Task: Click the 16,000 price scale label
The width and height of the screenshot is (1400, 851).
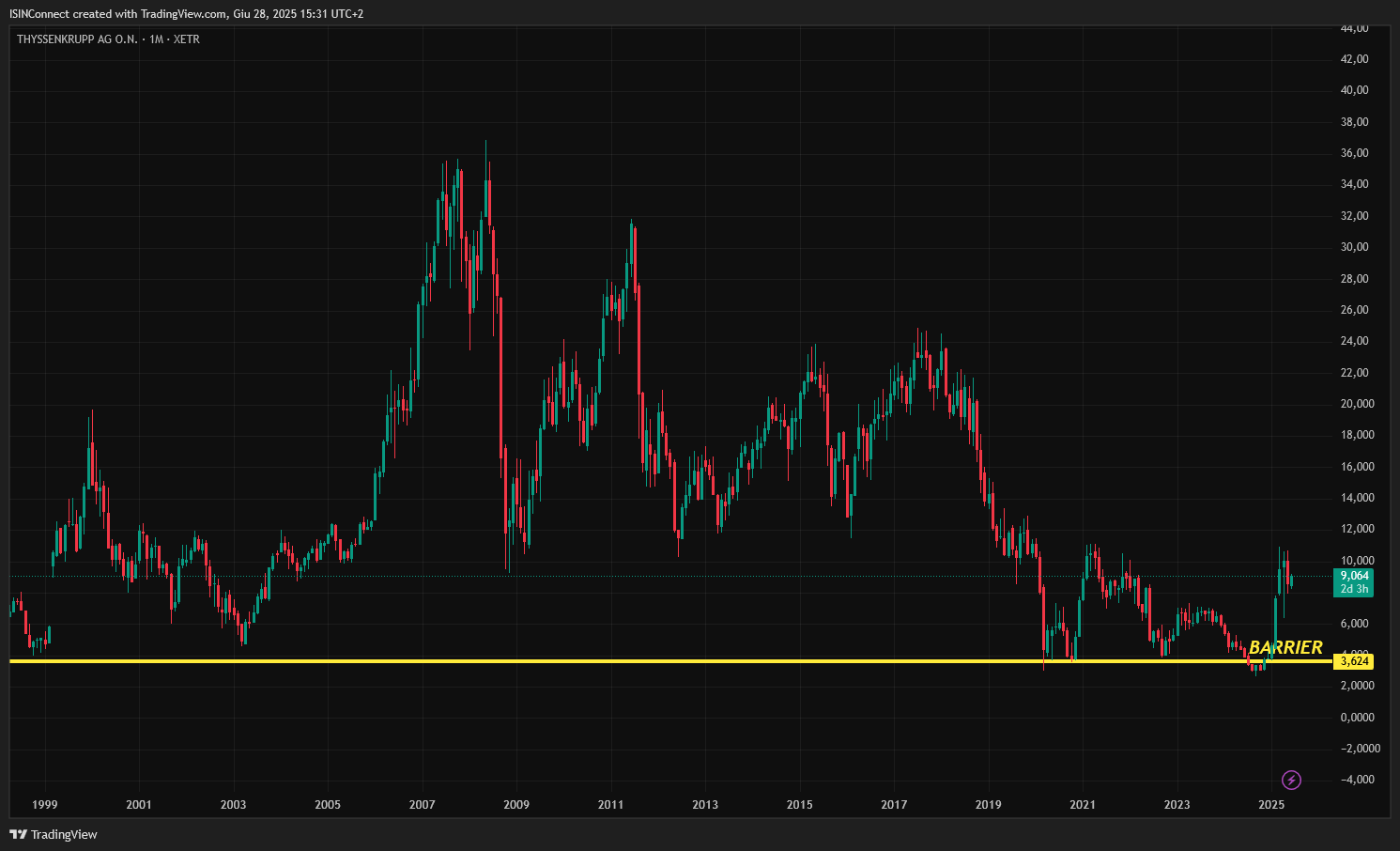Action: click(1358, 467)
